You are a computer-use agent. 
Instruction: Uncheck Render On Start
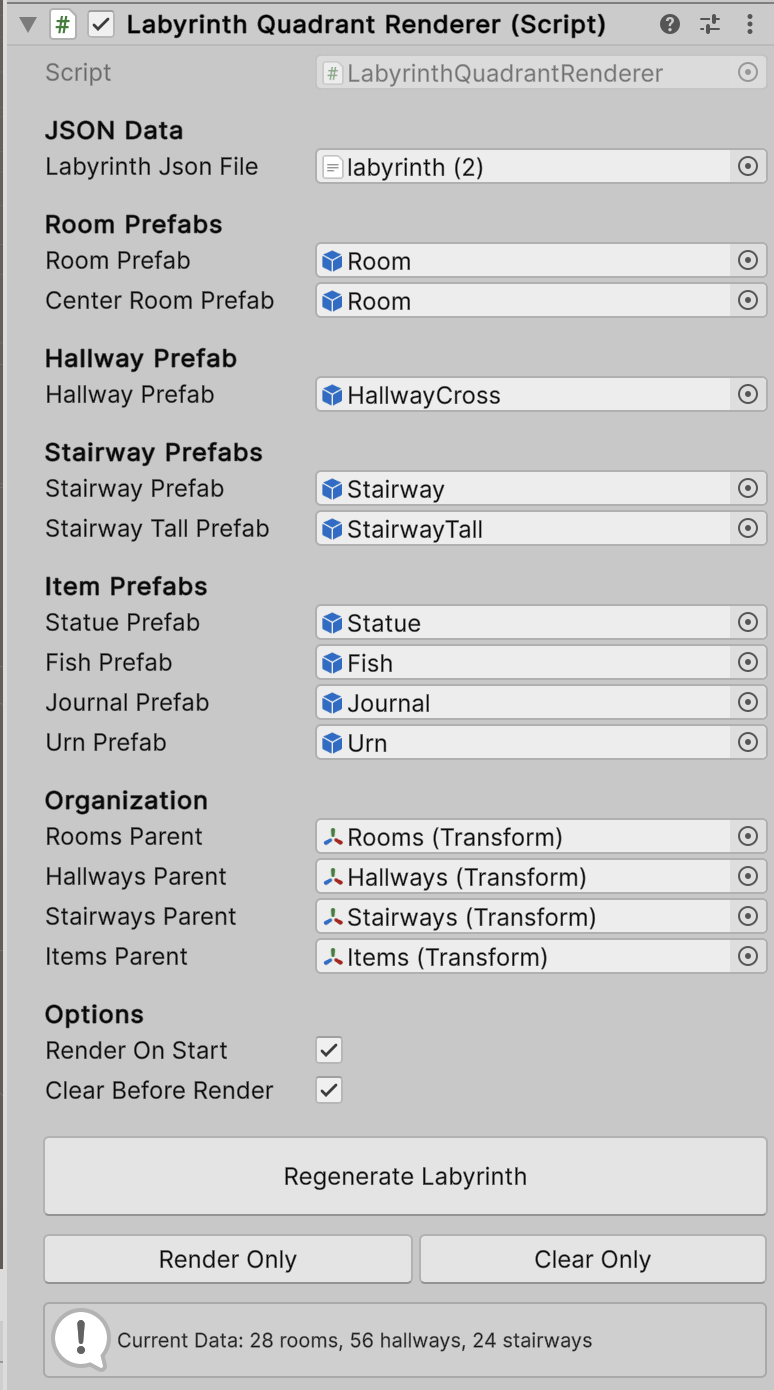point(328,1050)
